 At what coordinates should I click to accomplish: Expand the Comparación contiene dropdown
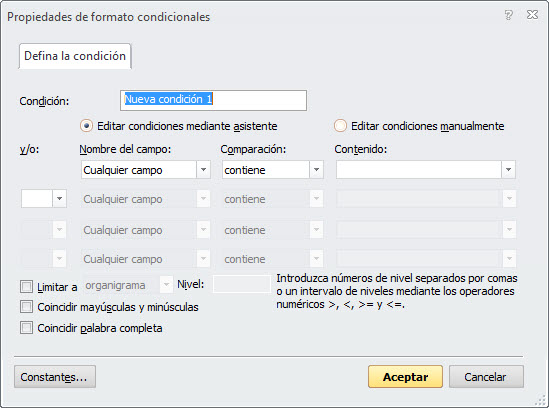(316, 170)
